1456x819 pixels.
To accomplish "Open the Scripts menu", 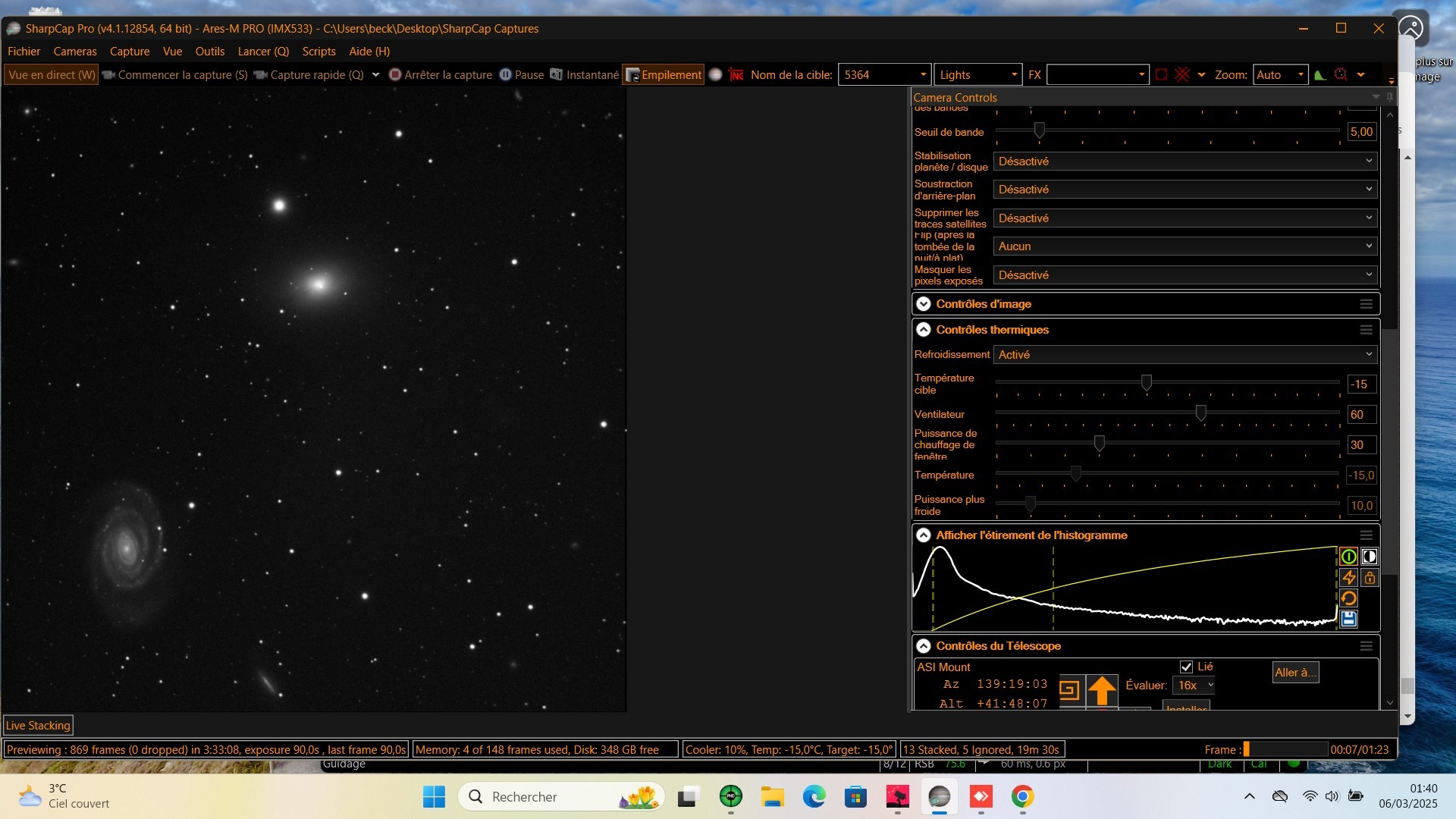I will click(318, 52).
